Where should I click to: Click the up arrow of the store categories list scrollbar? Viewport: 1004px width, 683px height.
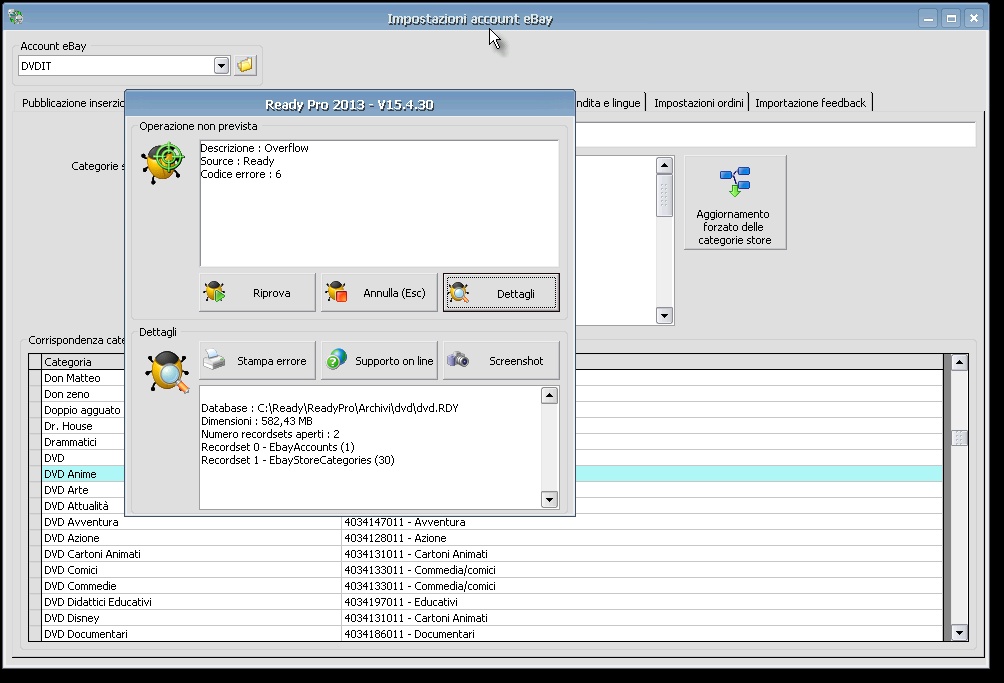coord(664,166)
